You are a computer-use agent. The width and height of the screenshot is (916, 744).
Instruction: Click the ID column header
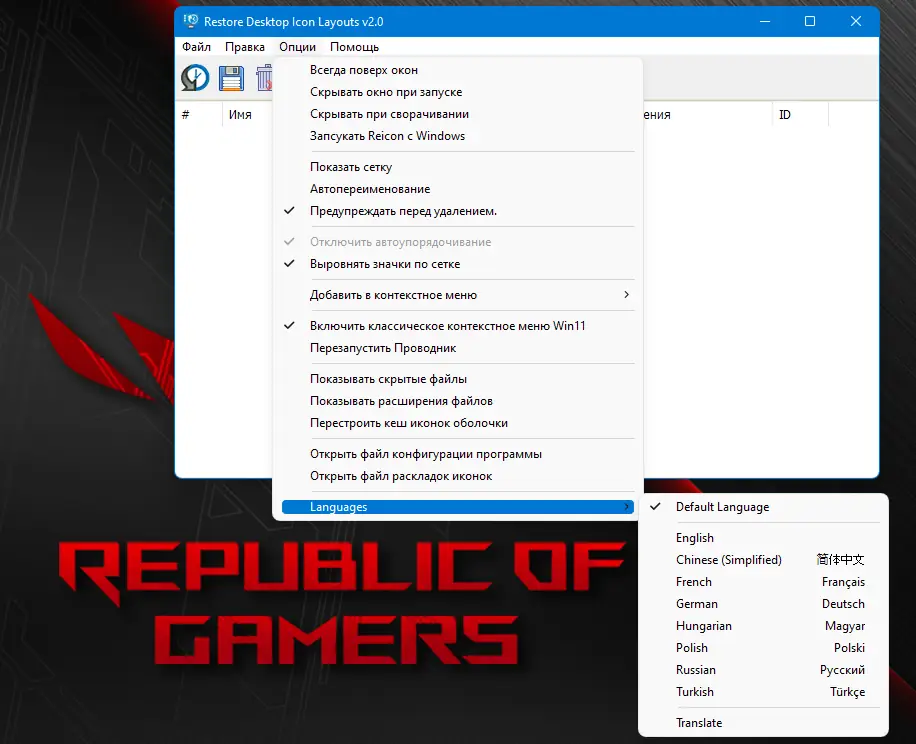coord(800,114)
